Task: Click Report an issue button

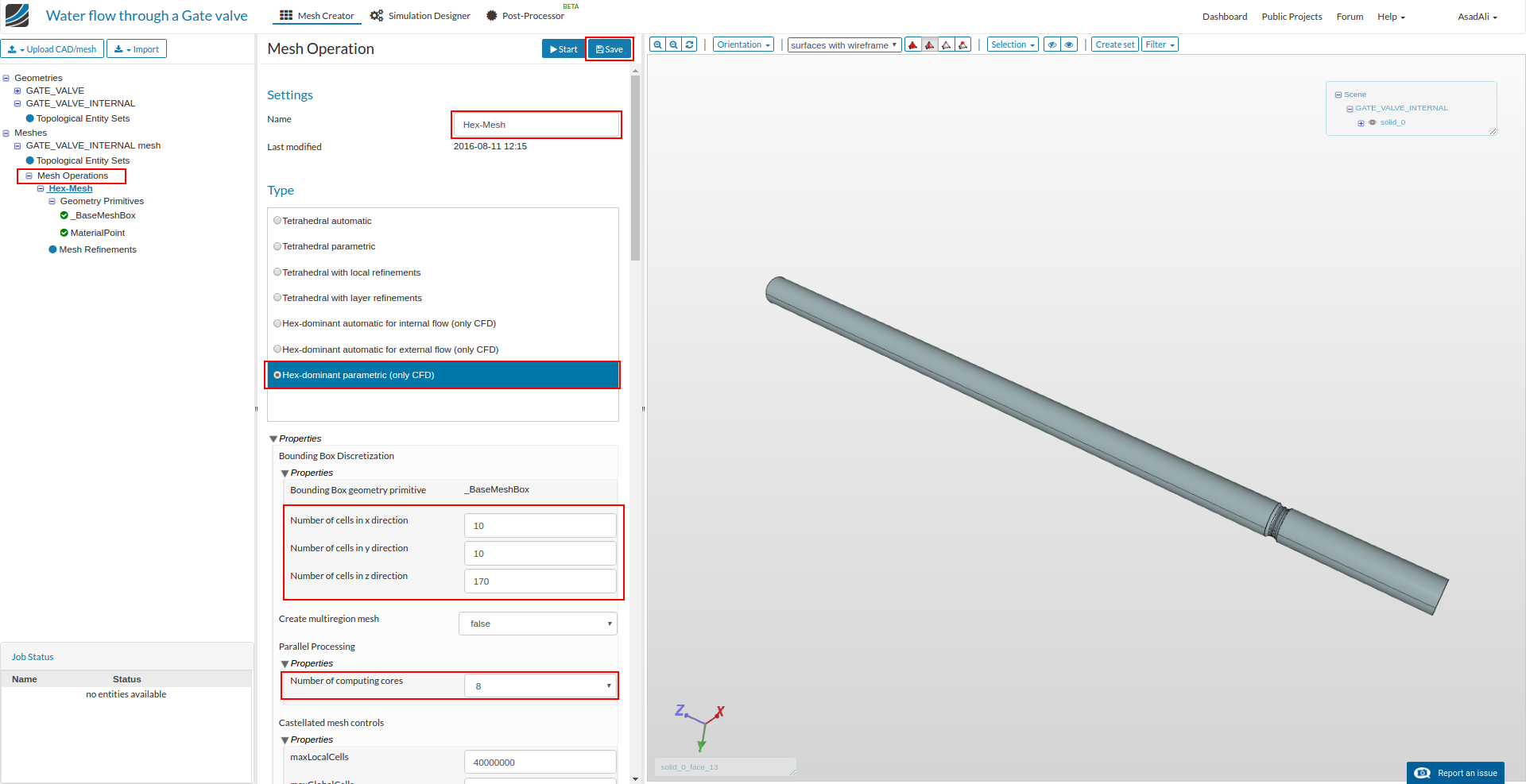Action: pyautogui.click(x=1455, y=773)
